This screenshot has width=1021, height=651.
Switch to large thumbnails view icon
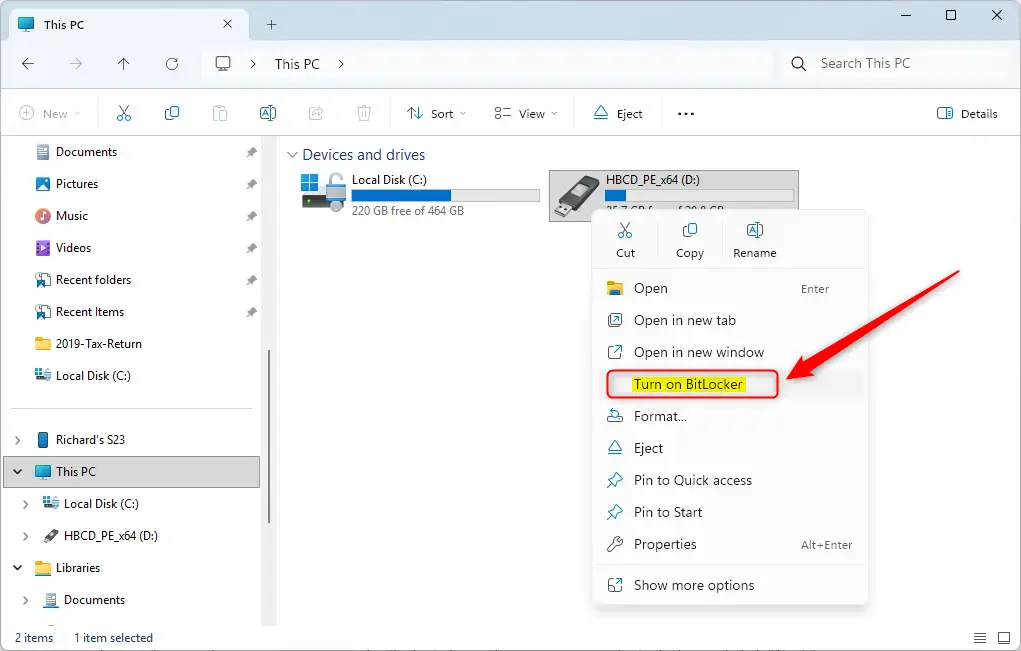1003,637
